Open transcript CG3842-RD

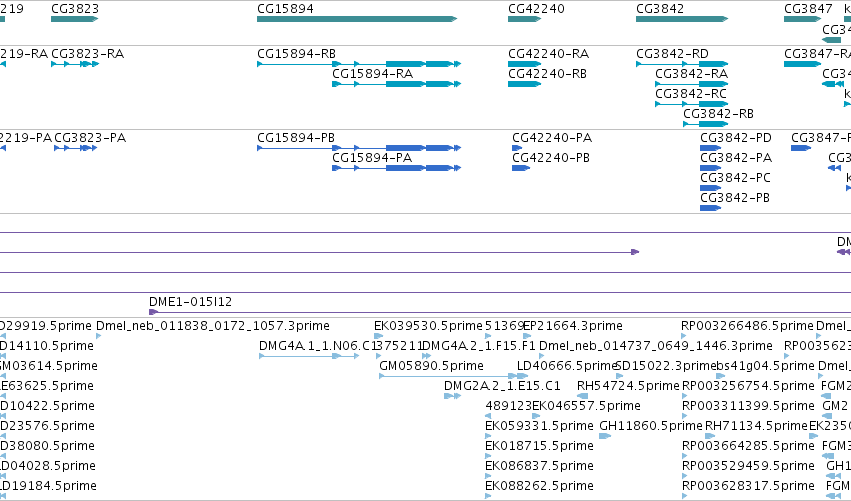682,64
